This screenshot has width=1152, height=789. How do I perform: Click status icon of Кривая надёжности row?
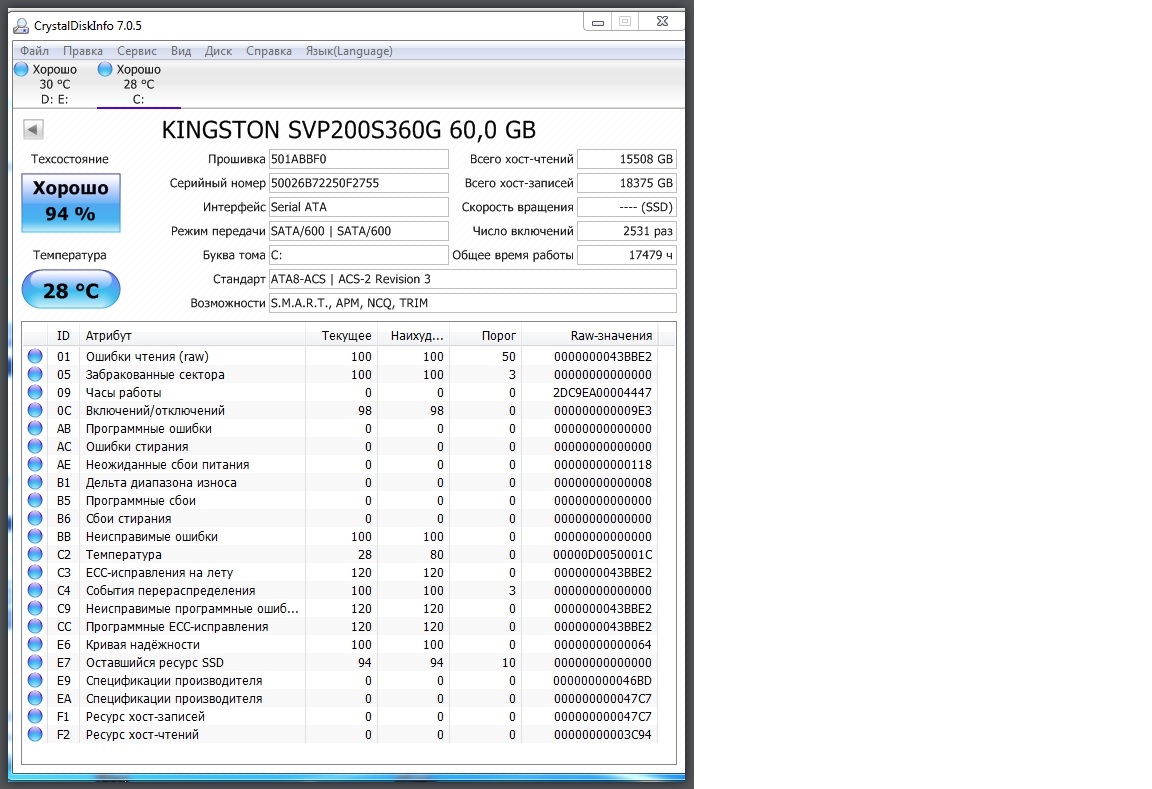click(35, 644)
